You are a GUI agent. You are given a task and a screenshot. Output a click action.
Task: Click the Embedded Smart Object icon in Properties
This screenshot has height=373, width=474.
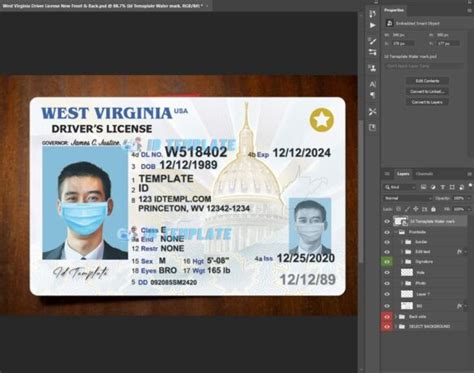pos(389,23)
